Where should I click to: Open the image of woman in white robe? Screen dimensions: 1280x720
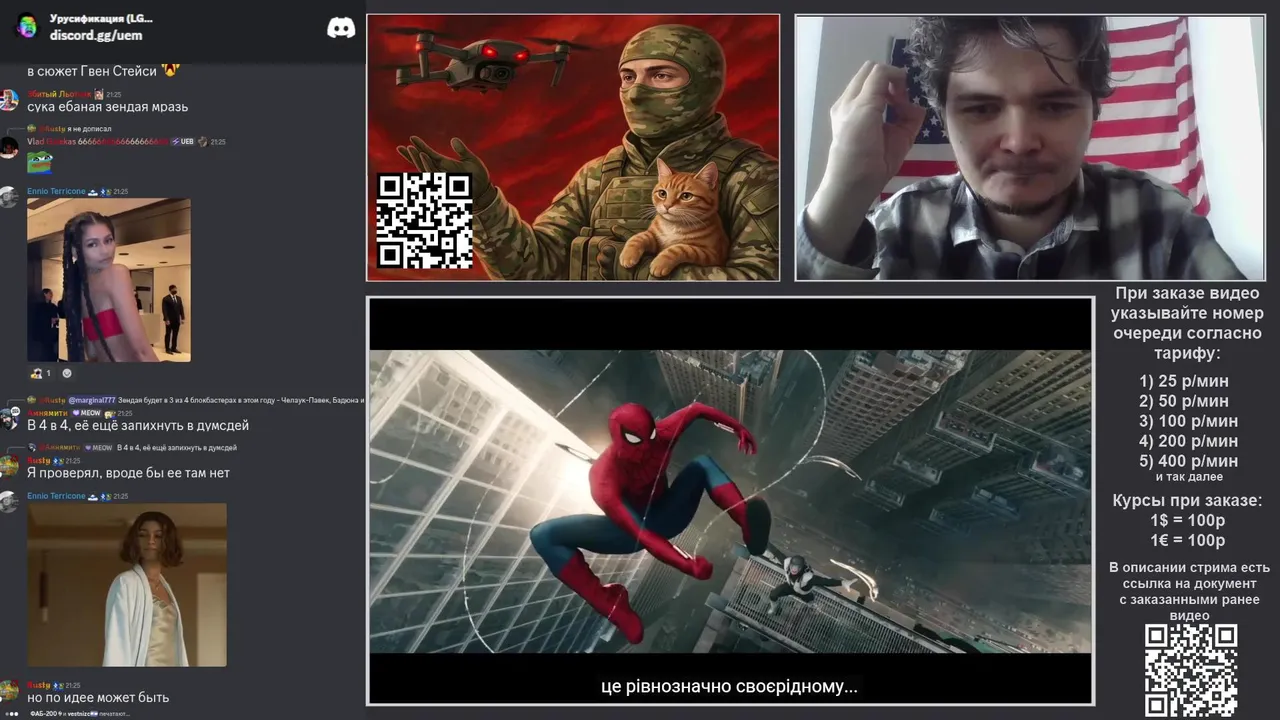pos(126,584)
